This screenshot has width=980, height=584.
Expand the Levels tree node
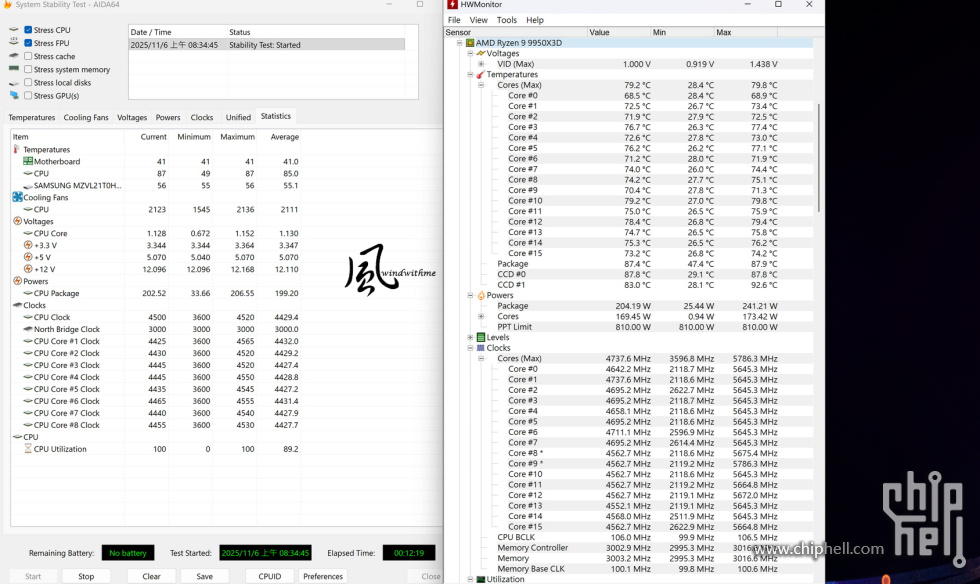click(470, 338)
